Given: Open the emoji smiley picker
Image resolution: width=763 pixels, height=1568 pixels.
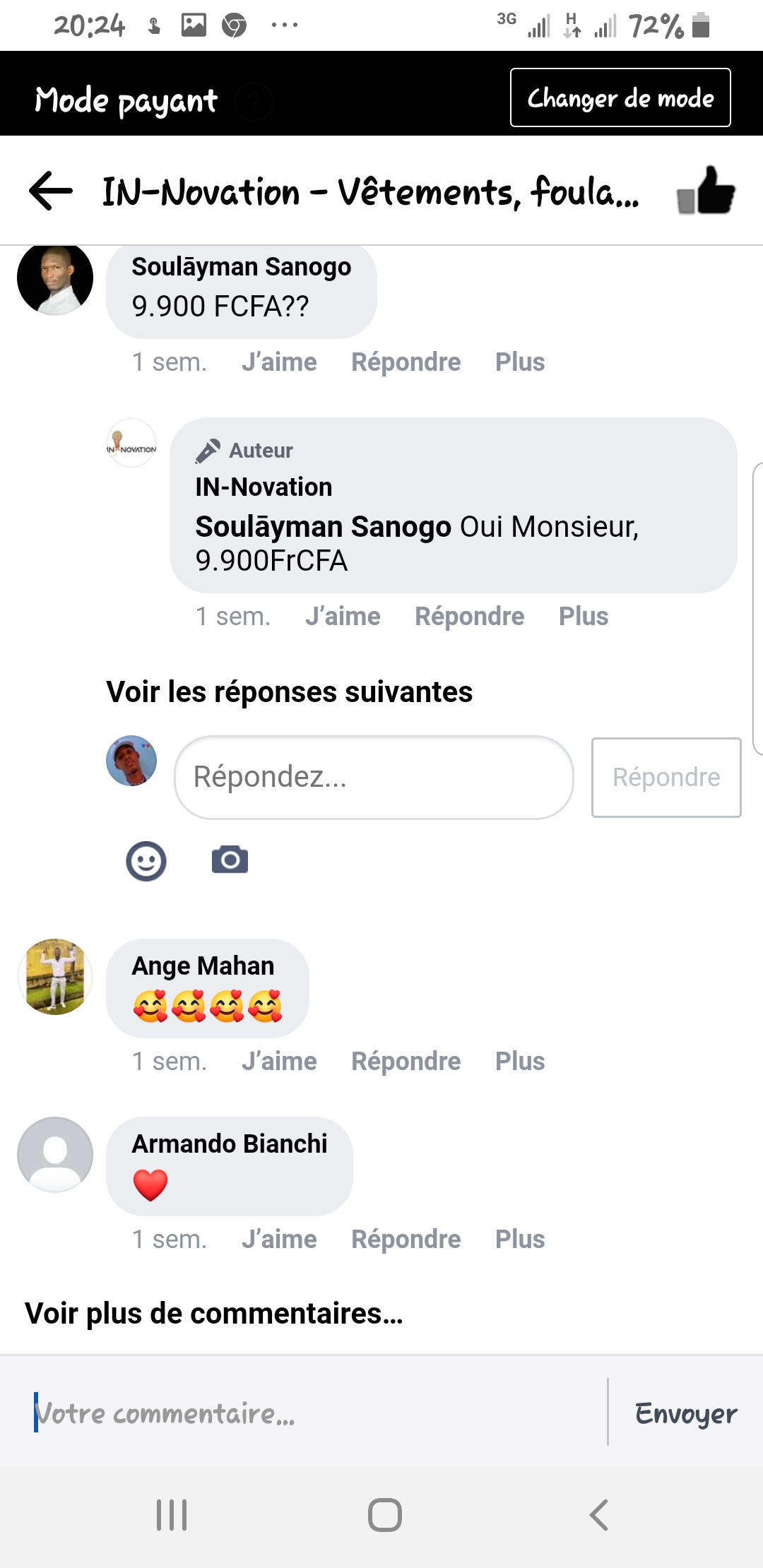Looking at the screenshot, I should tap(146, 861).
